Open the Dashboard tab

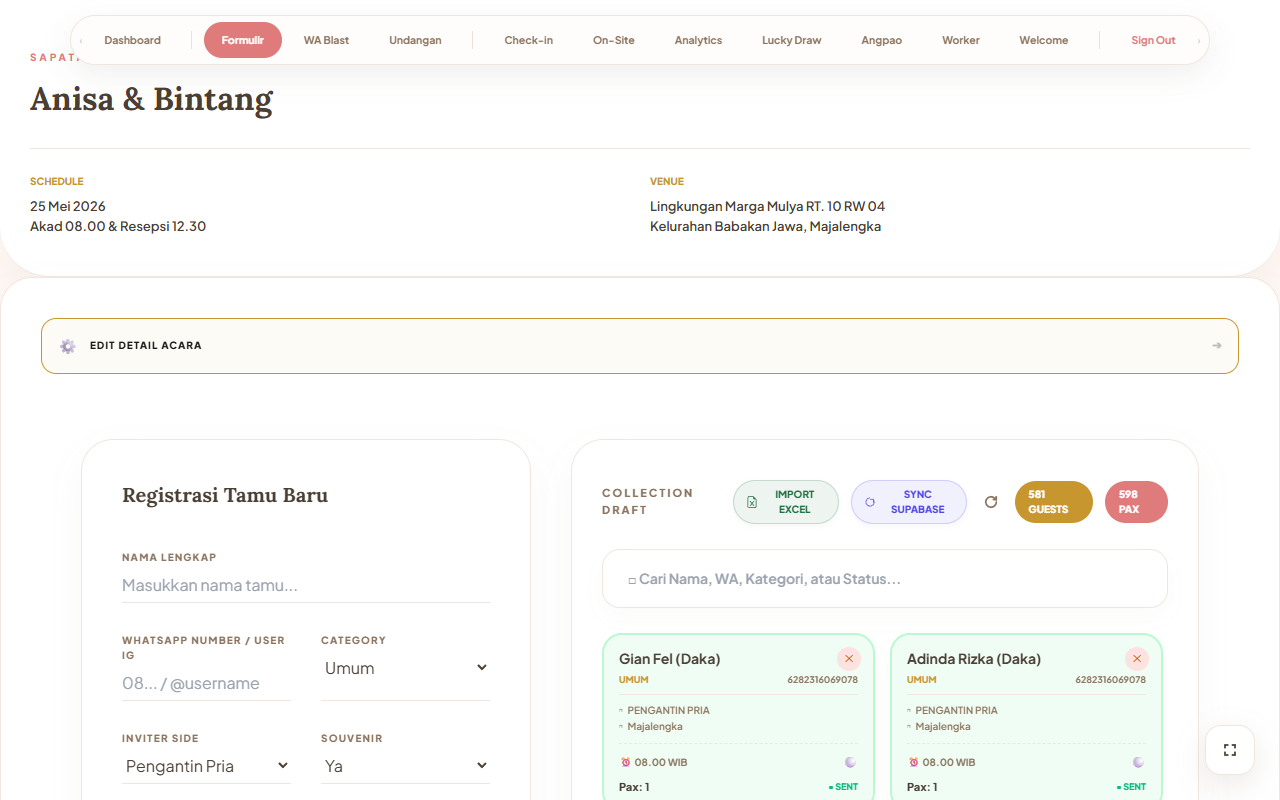pos(132,40)
